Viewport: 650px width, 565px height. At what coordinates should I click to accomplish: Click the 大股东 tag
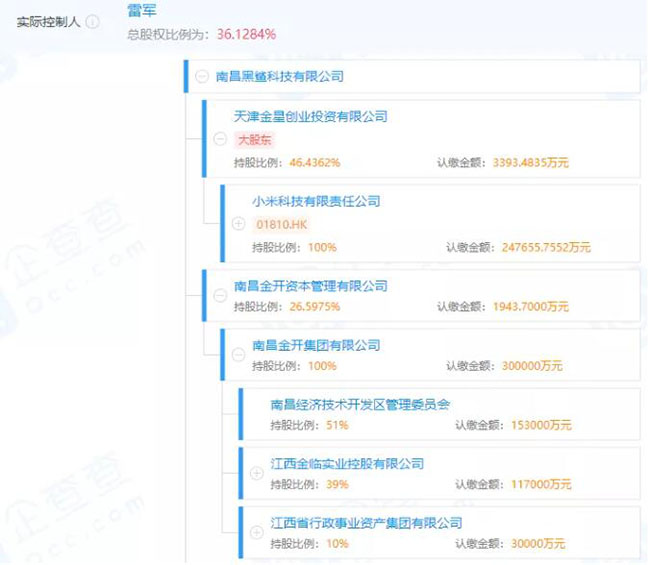coord(255,140)
